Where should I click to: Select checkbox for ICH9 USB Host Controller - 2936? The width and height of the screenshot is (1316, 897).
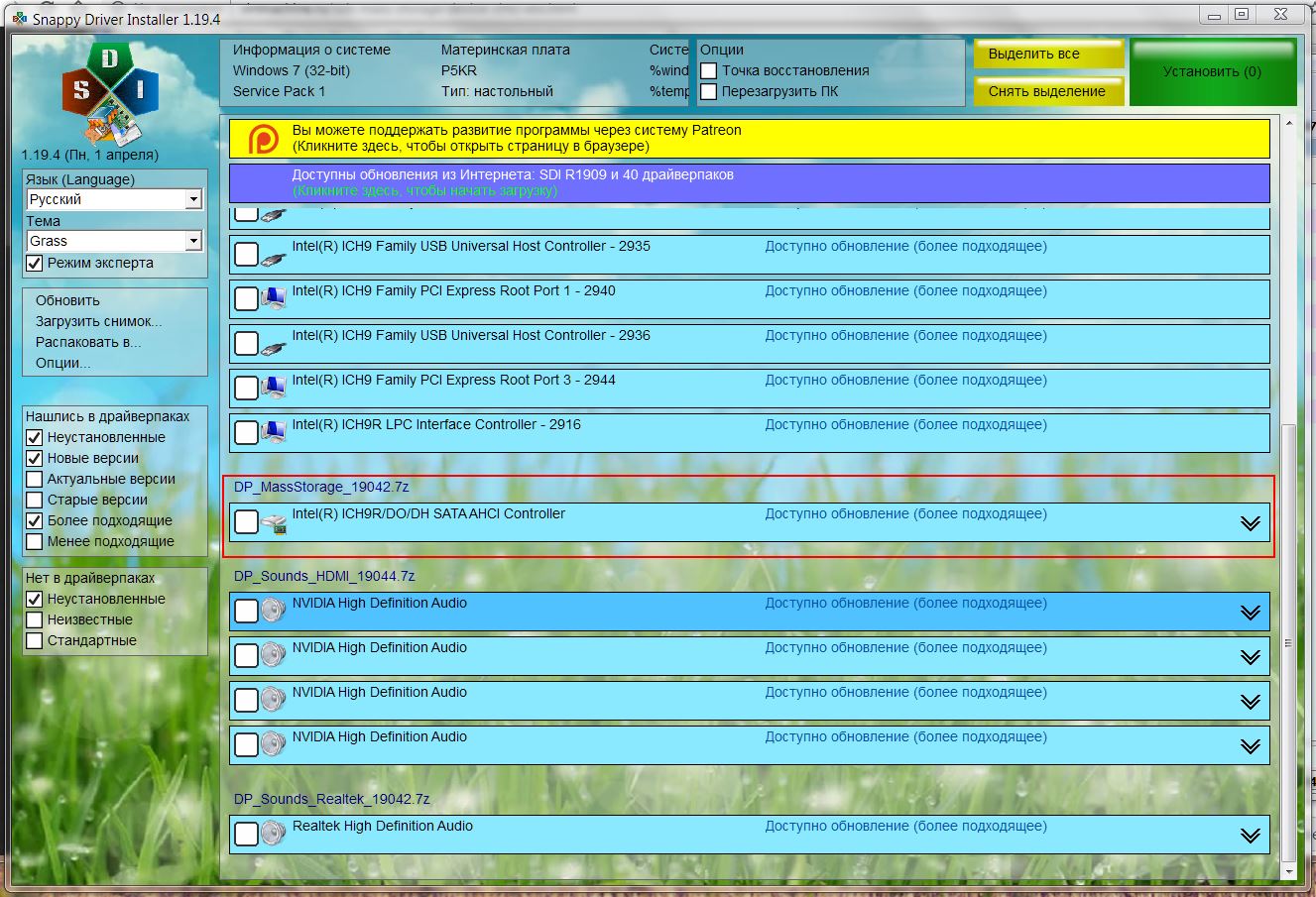tap(246, 344)
